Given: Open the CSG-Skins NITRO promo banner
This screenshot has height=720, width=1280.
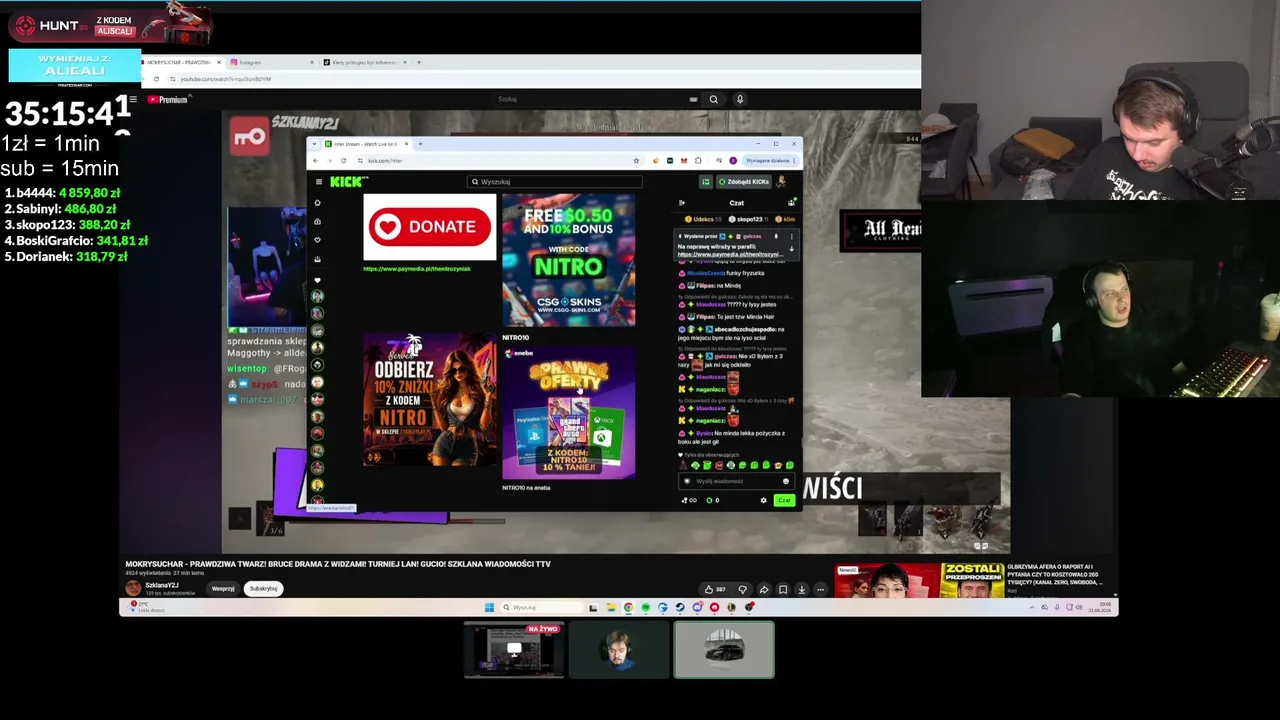Looking at the screenshot, I should pos(568,261).
